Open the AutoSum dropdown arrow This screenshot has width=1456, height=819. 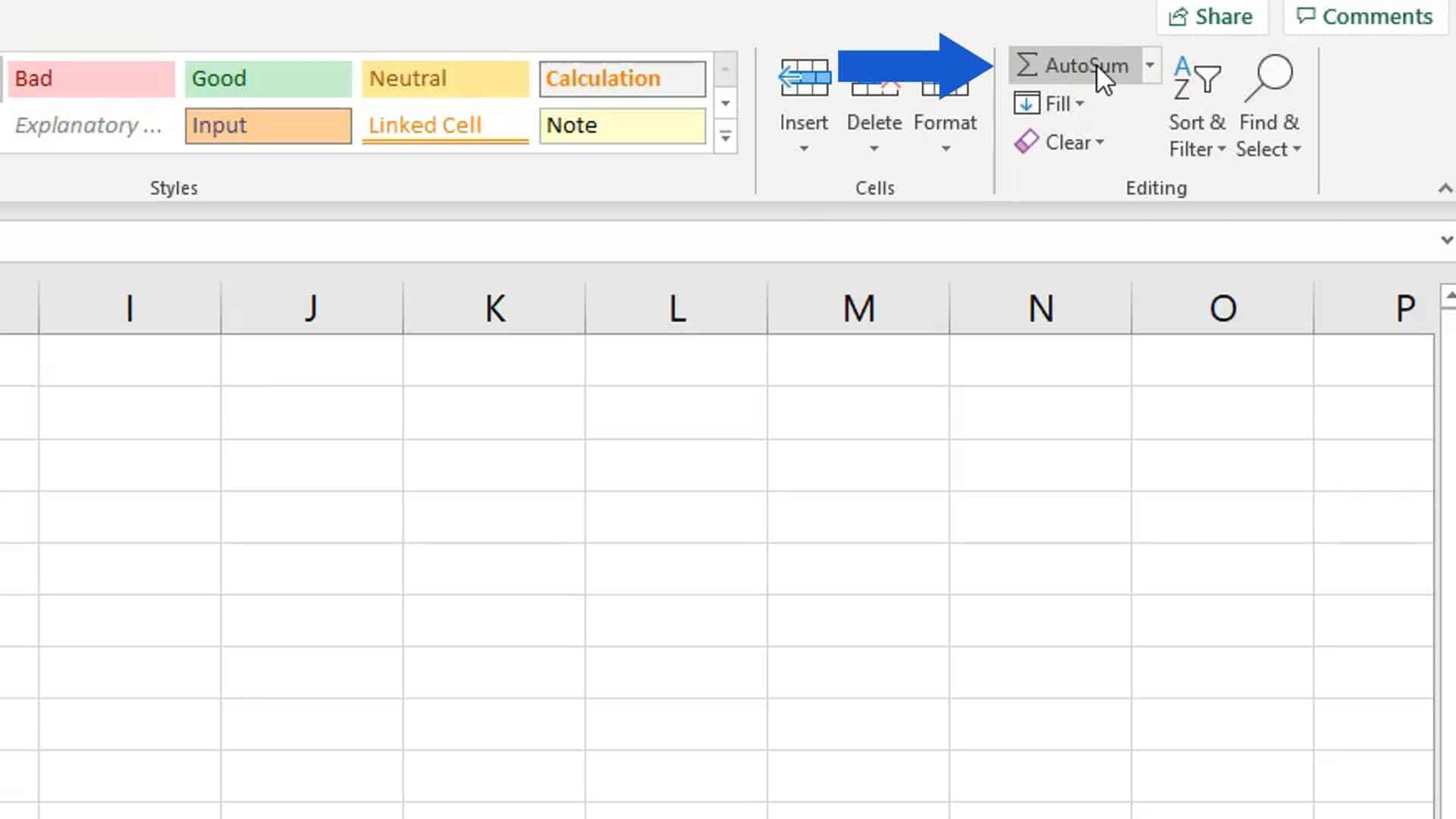(1150, 65)
